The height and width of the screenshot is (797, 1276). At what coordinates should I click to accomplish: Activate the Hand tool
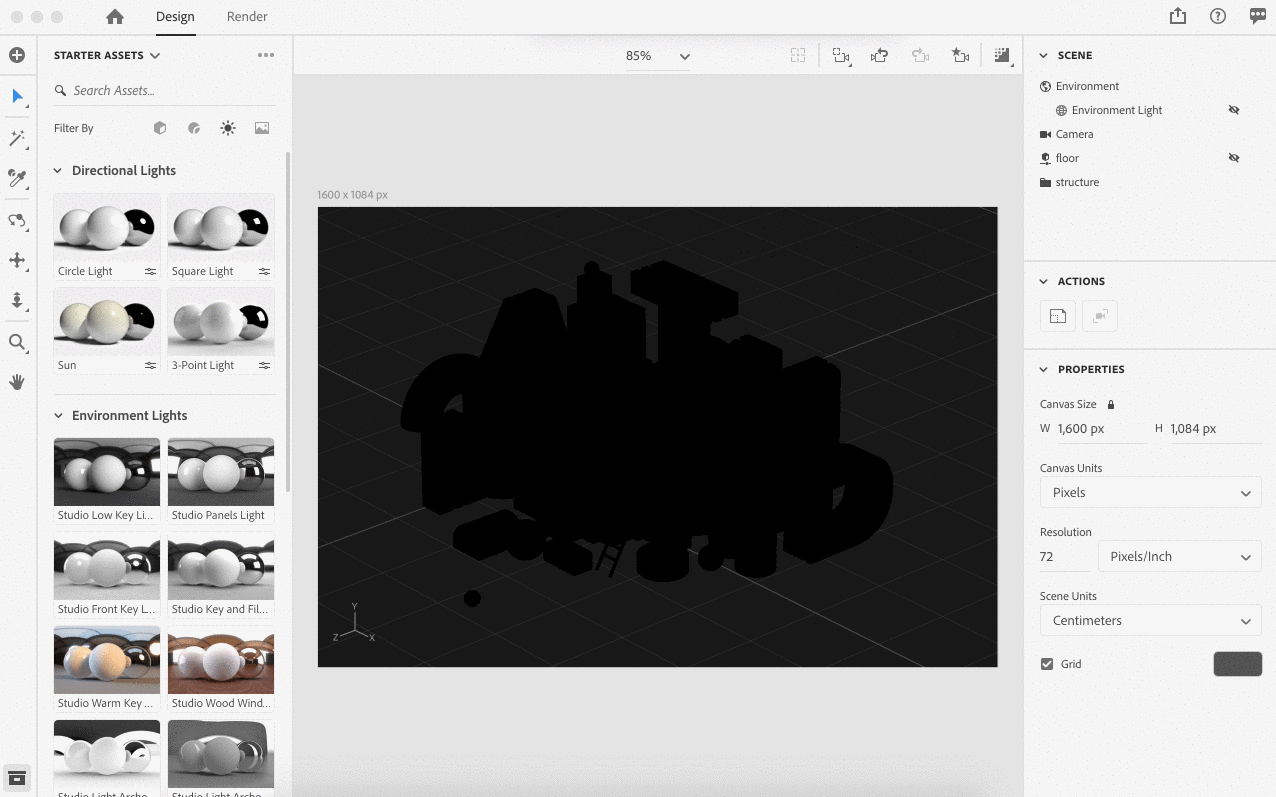point(17,382)
